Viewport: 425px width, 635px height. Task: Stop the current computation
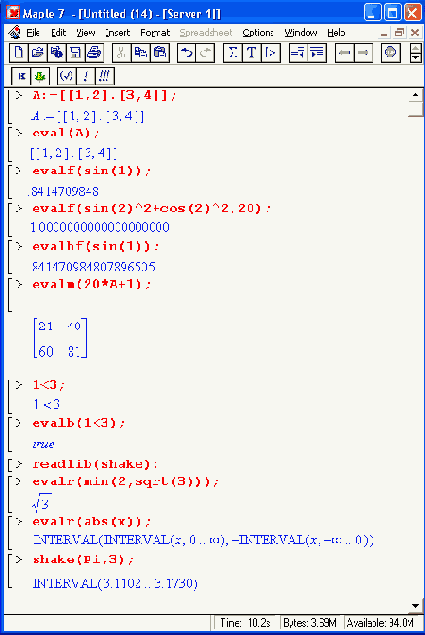(x=391, y=53)
